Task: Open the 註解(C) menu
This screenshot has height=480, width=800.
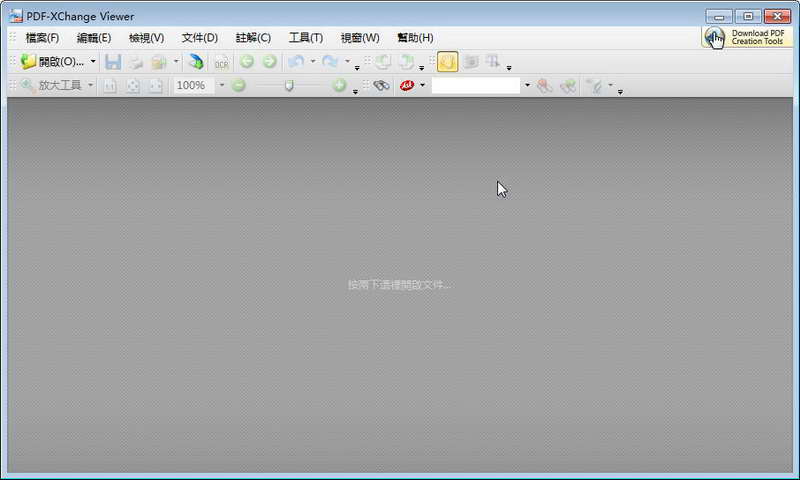Action: [x=253, y=38]
